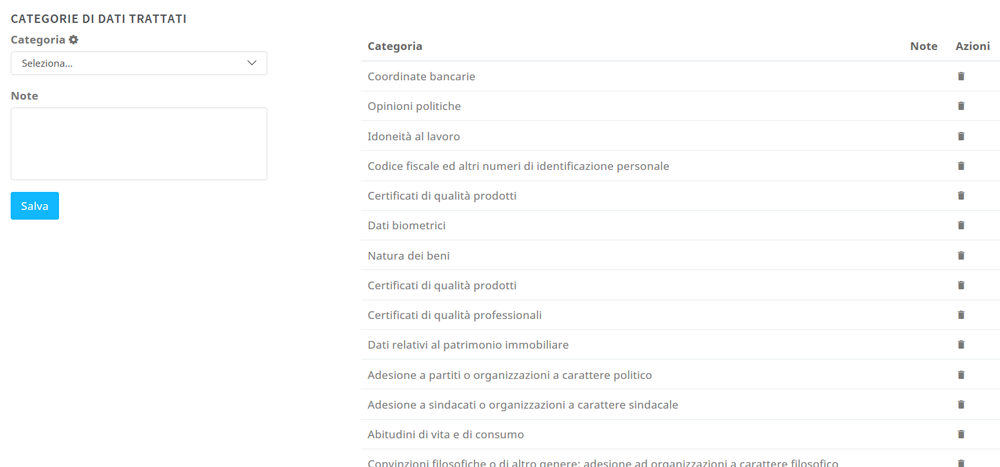Delete Adesione a partiti politico row
This screenshot has height=467, width=1000.
click(961, 375)
